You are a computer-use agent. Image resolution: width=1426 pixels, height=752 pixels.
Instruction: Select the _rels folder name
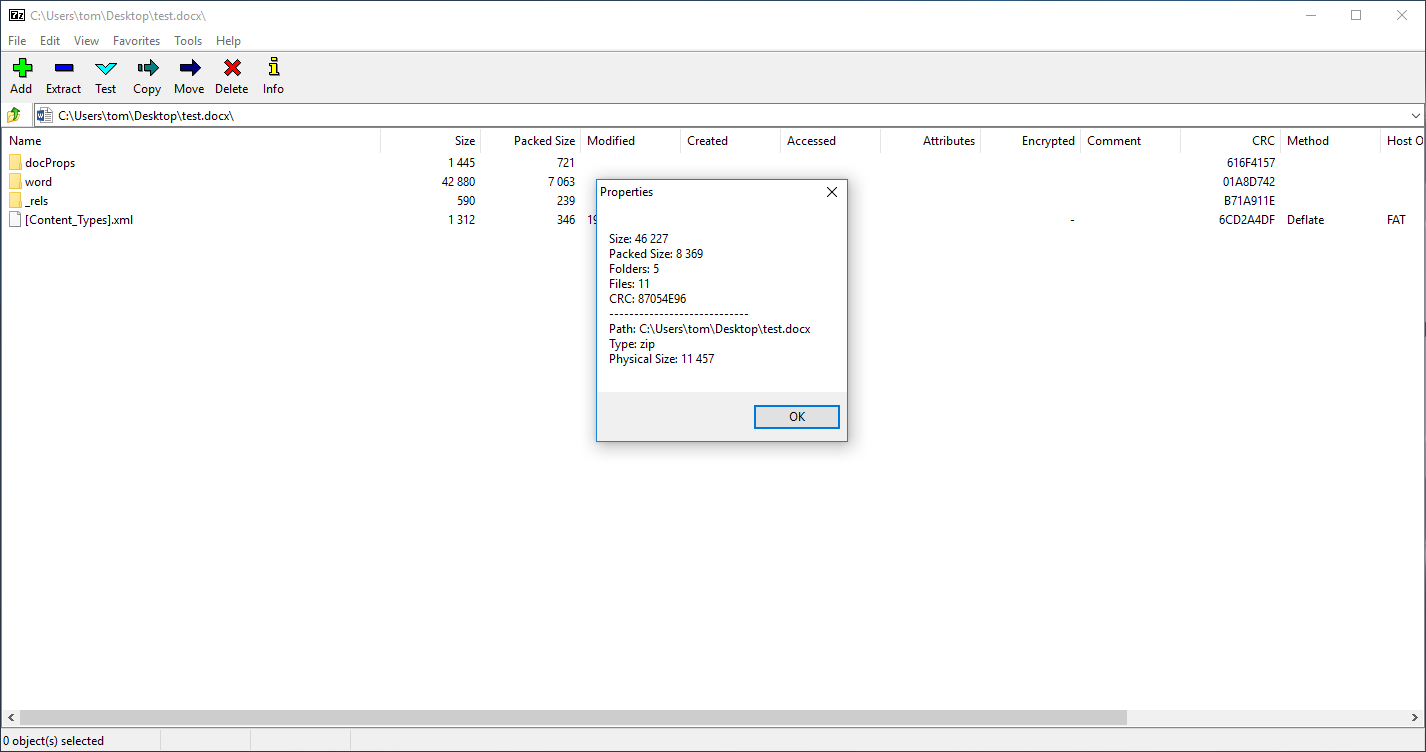click(36, 200)
